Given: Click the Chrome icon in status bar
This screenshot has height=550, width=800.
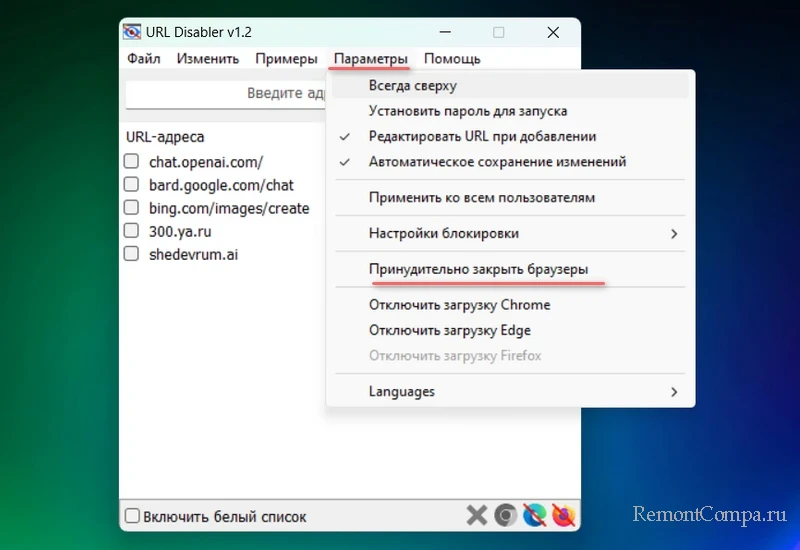Looking at the screenshot, I should (x=506, y=516).
